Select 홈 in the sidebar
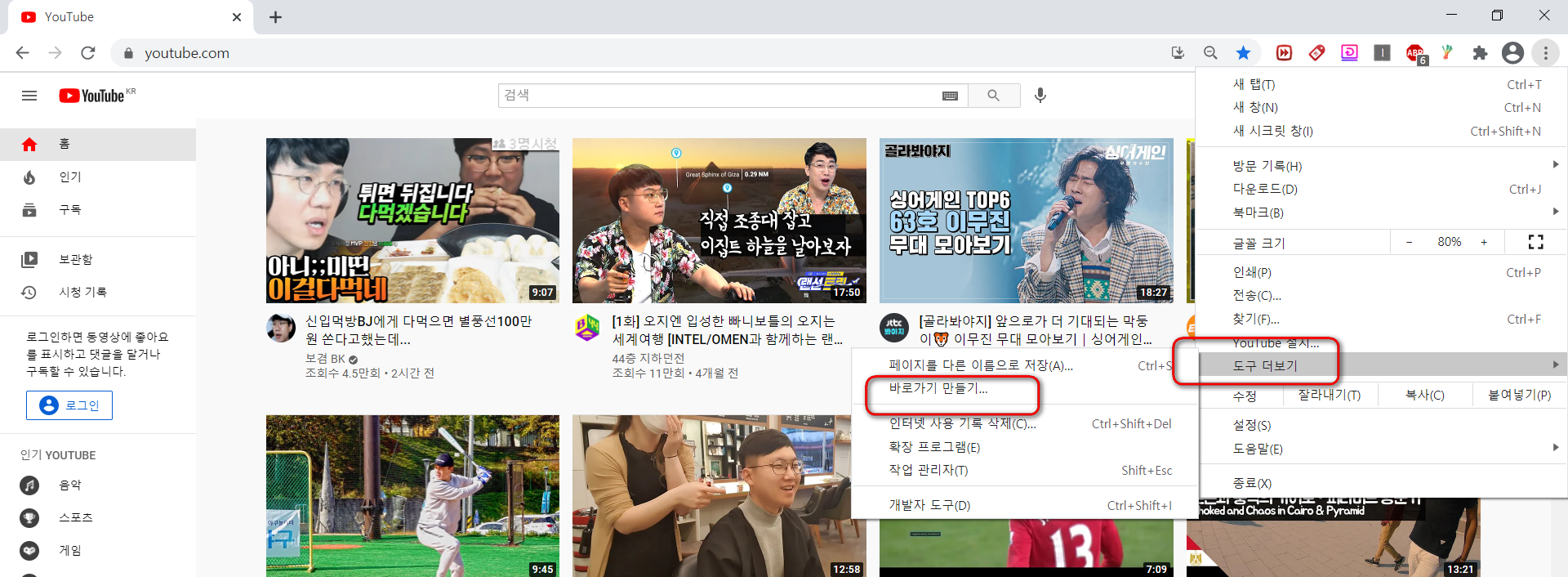This screenshot has width=1568, height=577. [x=98, y=144]
